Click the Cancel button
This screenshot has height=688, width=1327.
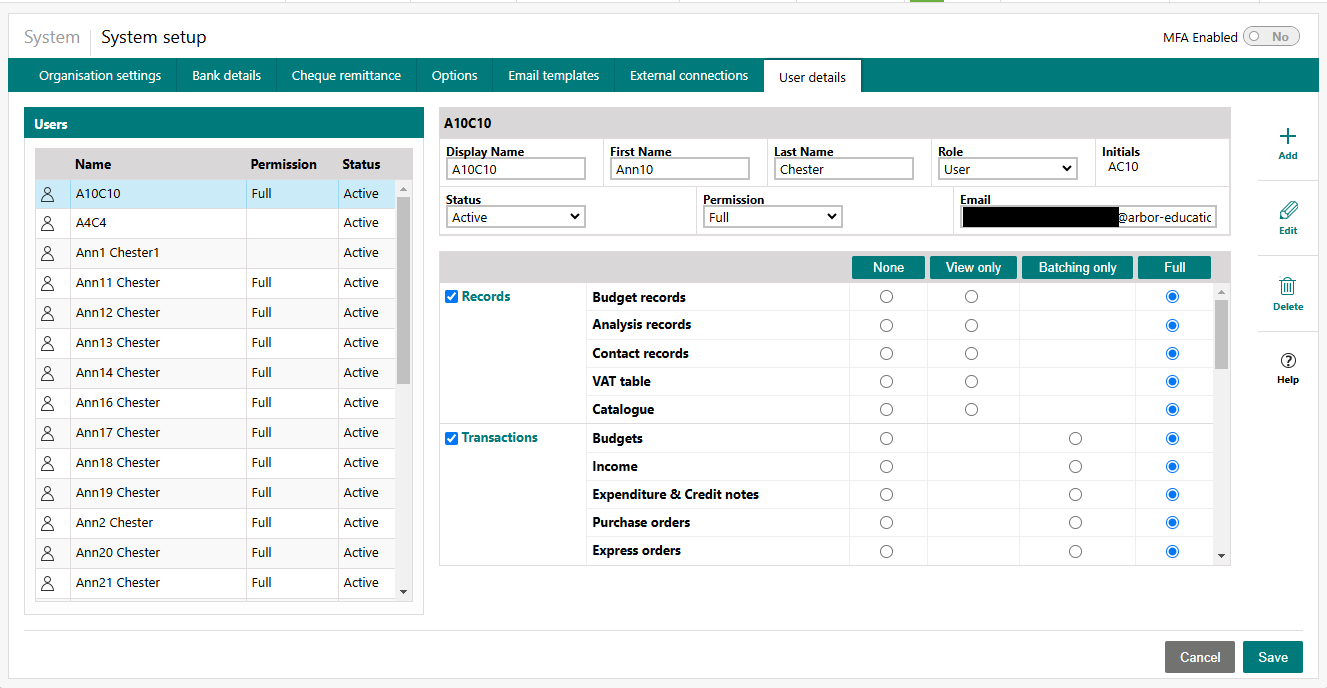coord(1199,657)
